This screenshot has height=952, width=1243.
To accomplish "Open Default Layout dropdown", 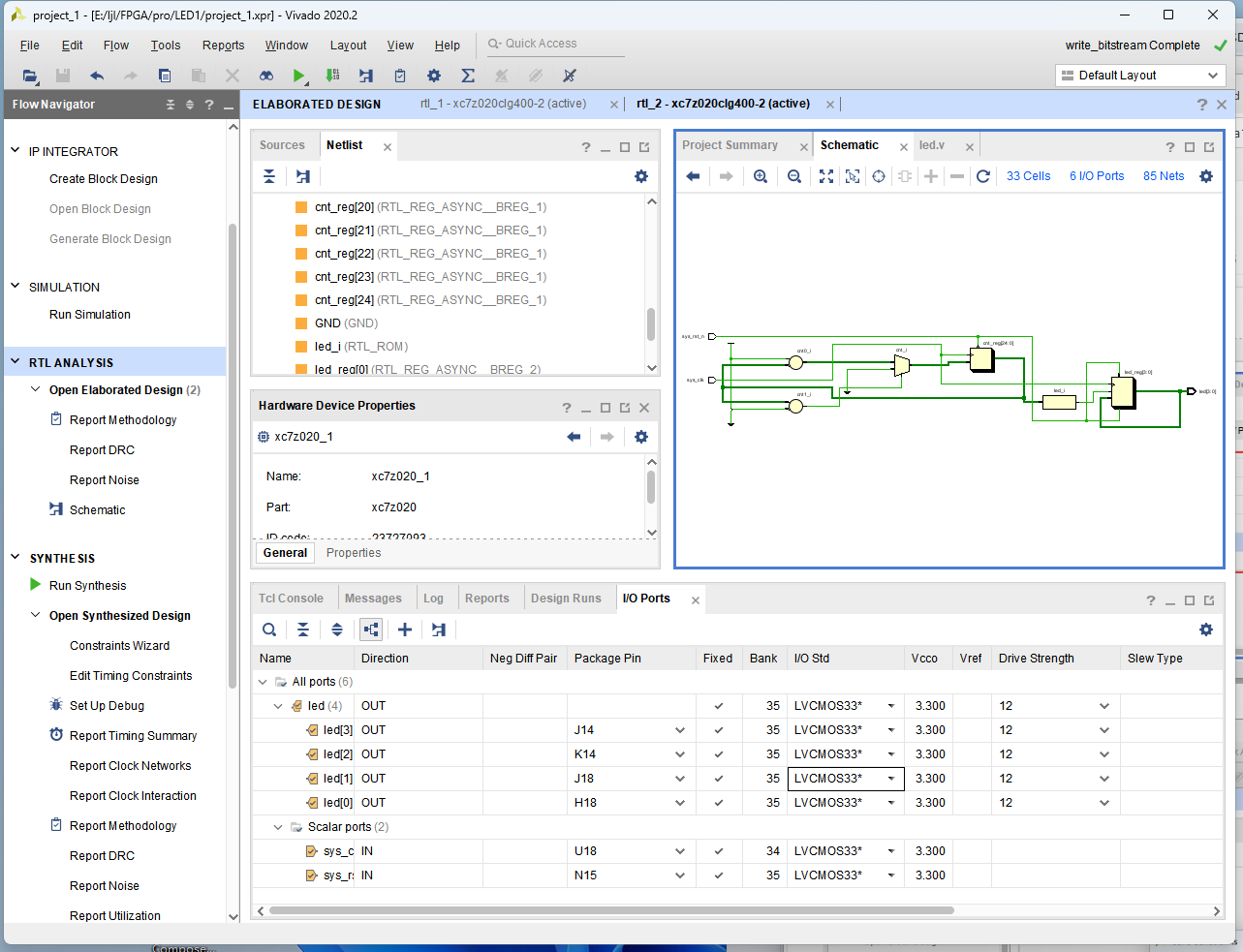I will click(1140, 76).
